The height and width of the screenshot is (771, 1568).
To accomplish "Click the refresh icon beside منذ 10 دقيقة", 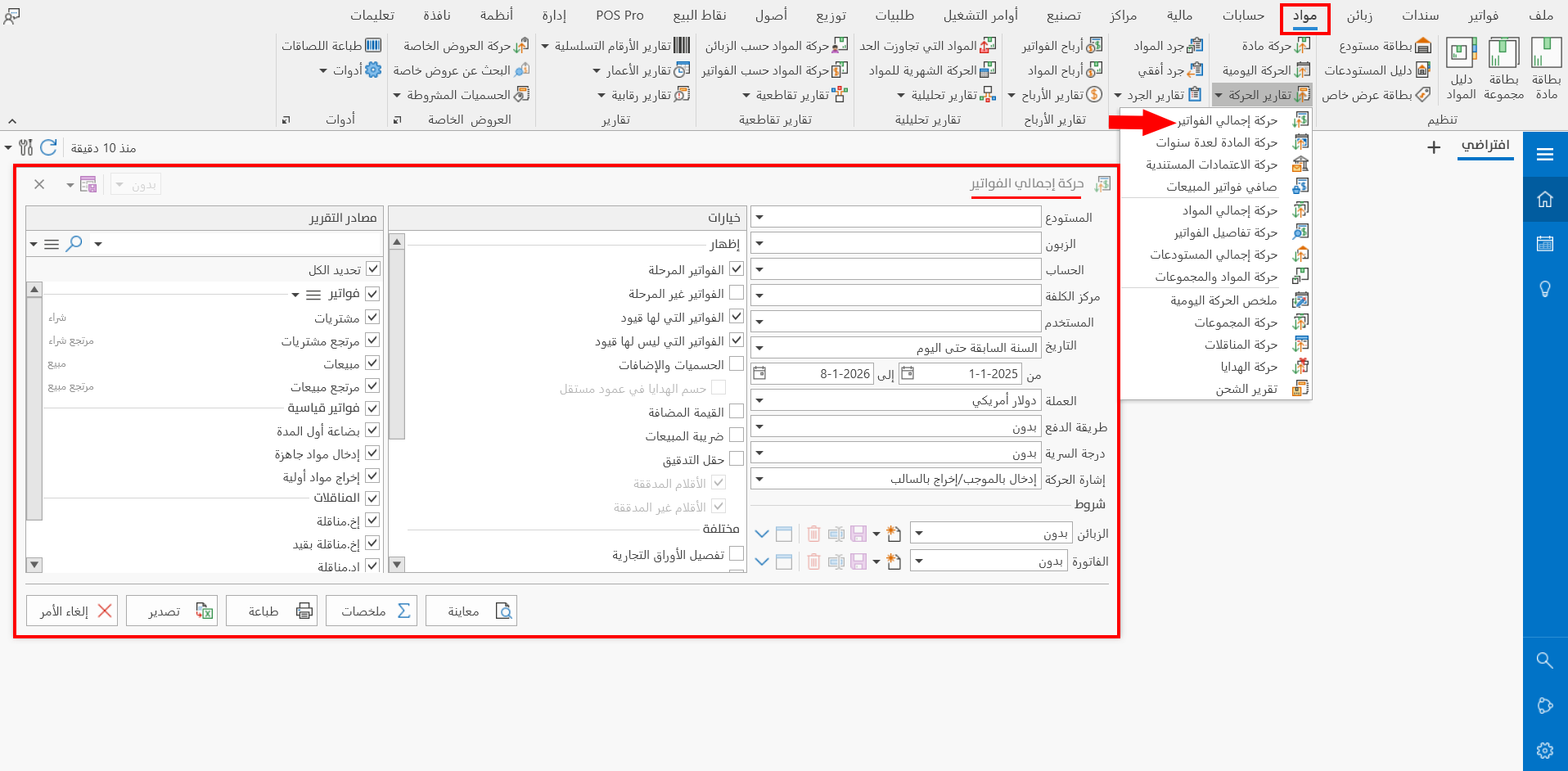I will point(48,147).
